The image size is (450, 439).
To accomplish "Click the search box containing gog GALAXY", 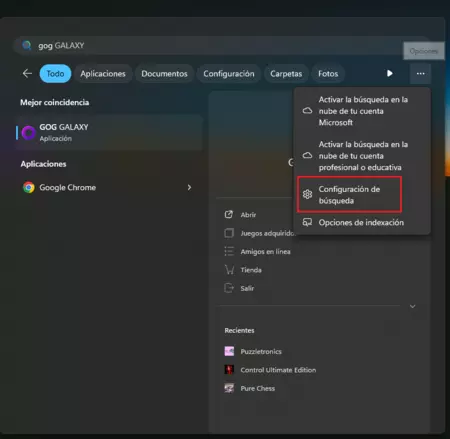I will click(222, 45).
